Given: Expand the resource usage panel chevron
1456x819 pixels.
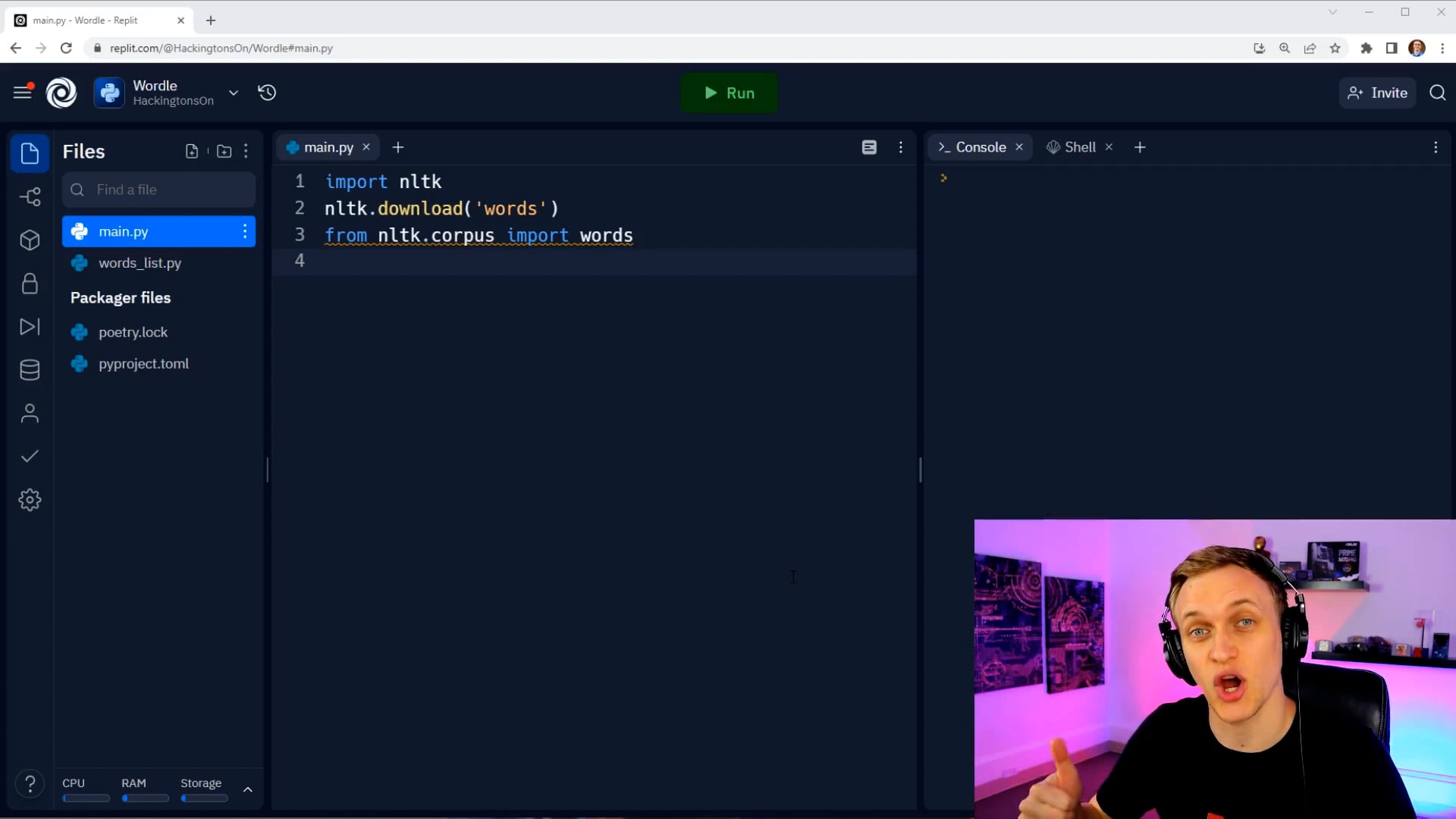Looking at the screenshot, I should [247, 789].
